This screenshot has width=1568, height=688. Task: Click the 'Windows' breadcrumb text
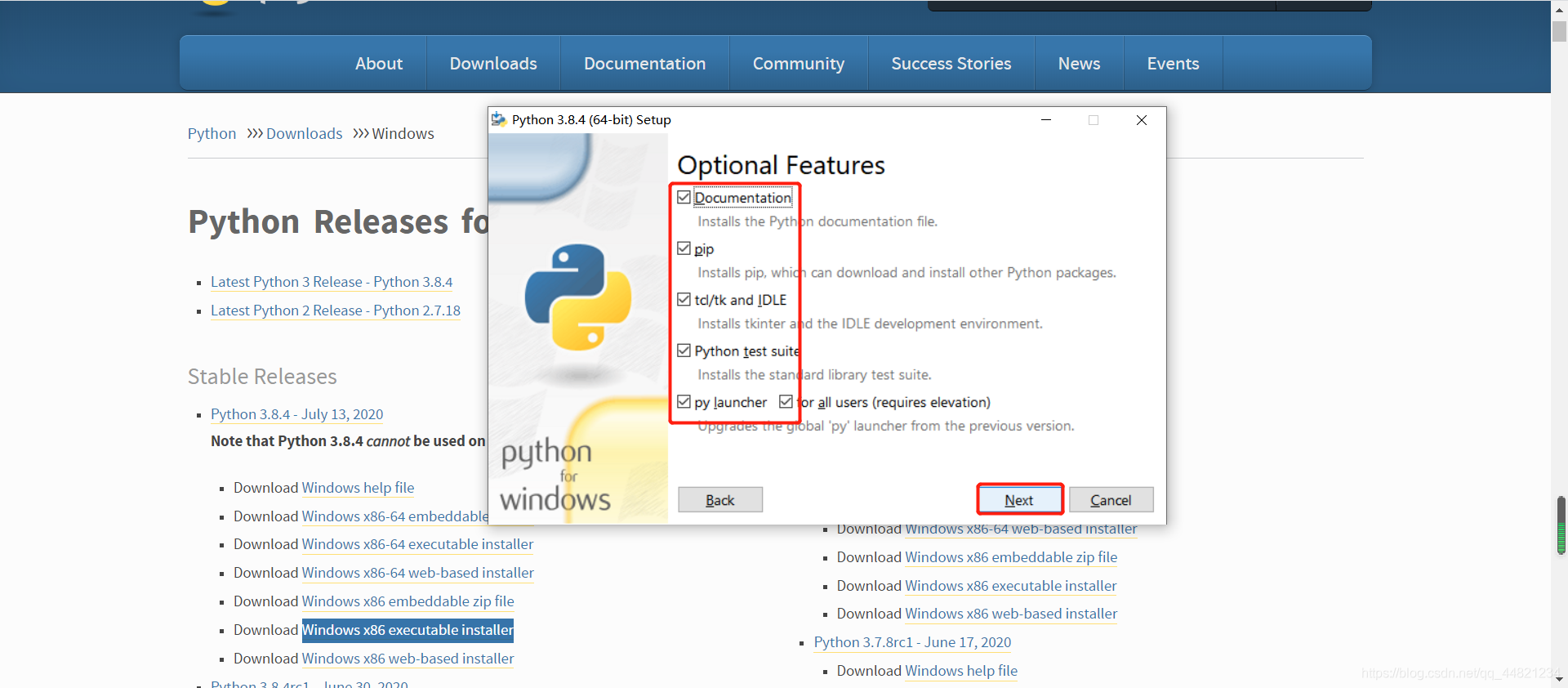click(403, 133)
